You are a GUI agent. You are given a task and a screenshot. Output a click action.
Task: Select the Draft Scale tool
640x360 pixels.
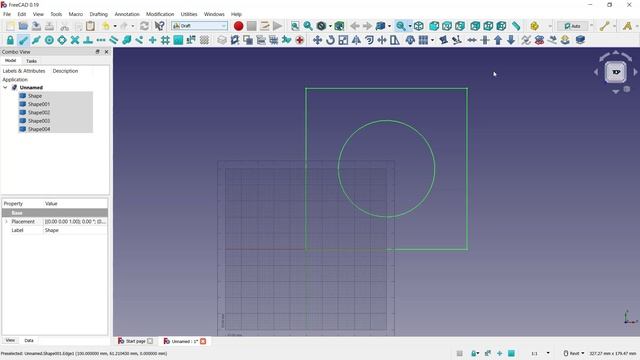(343, 40)
